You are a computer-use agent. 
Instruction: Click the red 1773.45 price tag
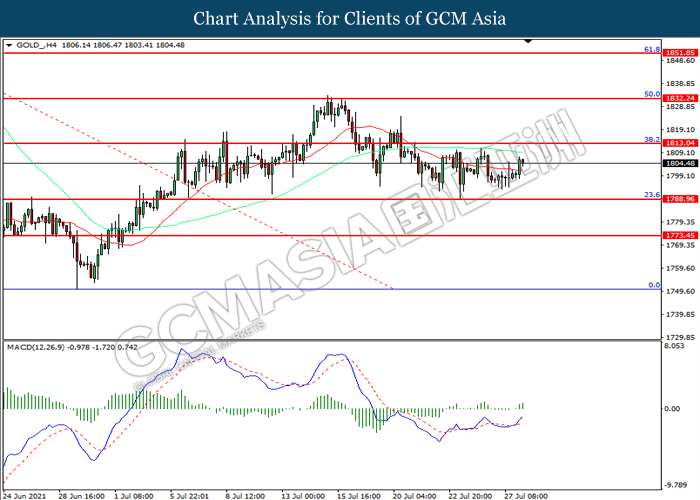pyautogui.click(x=680, y=235)
